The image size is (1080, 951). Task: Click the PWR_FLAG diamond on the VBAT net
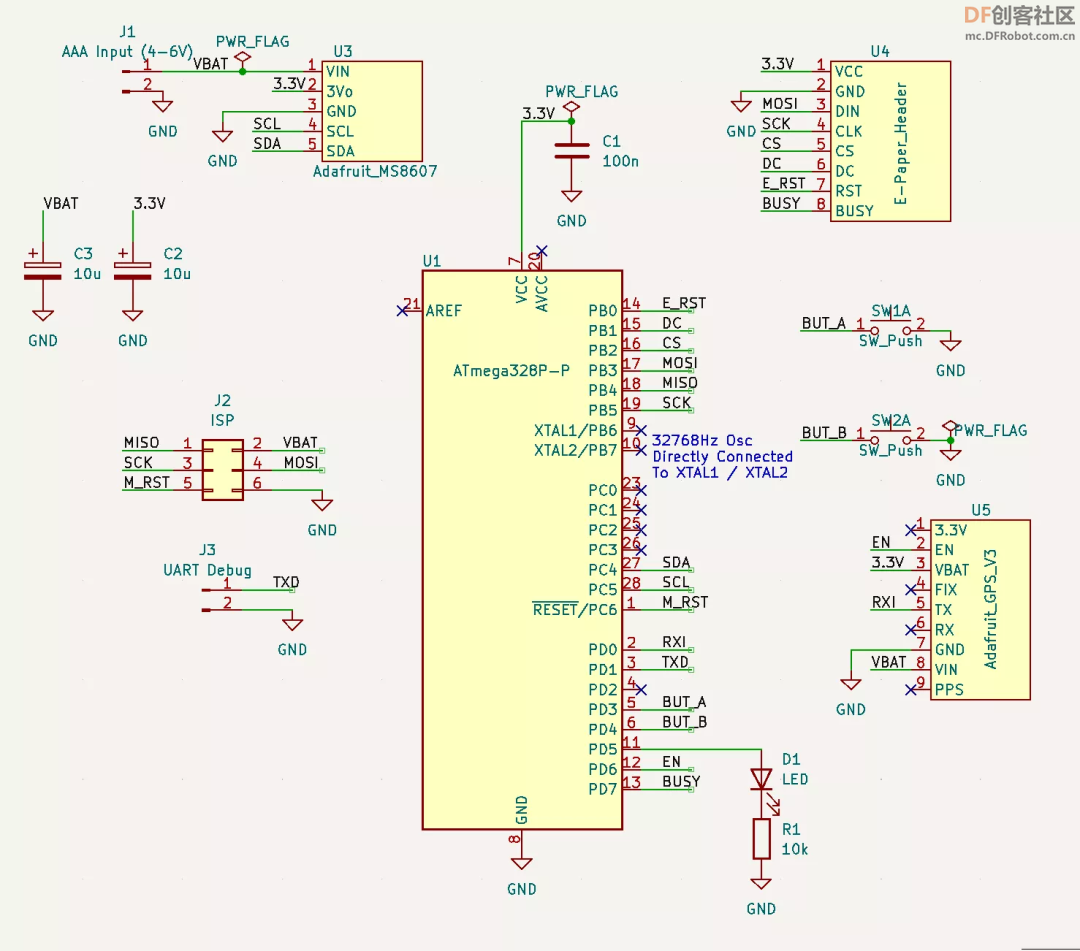pos(242,58)
